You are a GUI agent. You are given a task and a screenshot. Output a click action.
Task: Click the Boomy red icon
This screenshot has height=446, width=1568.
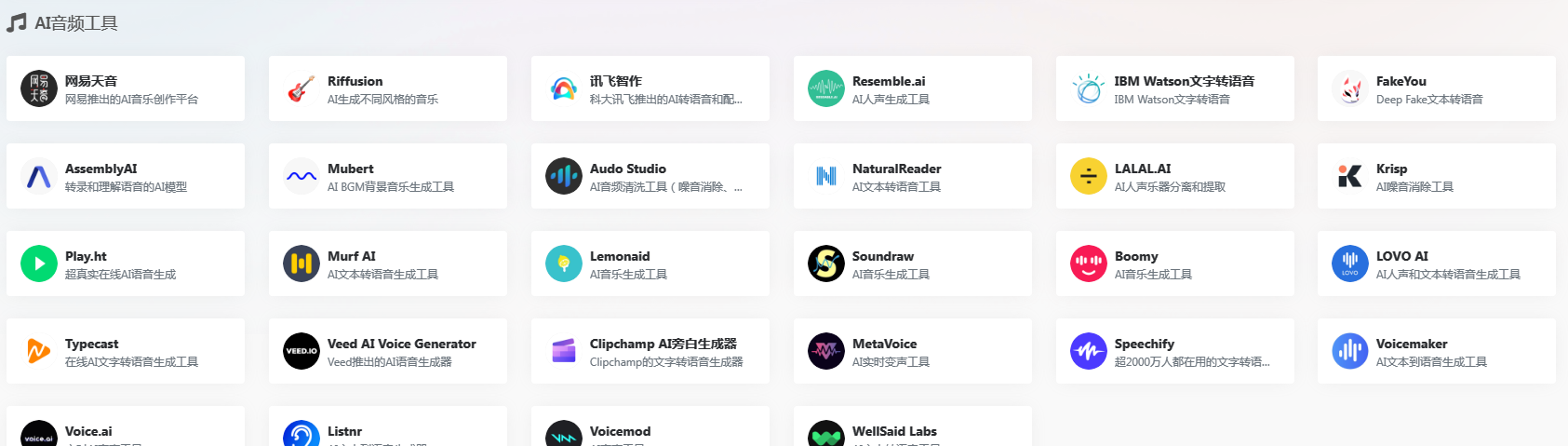[x=1089, y=264]
